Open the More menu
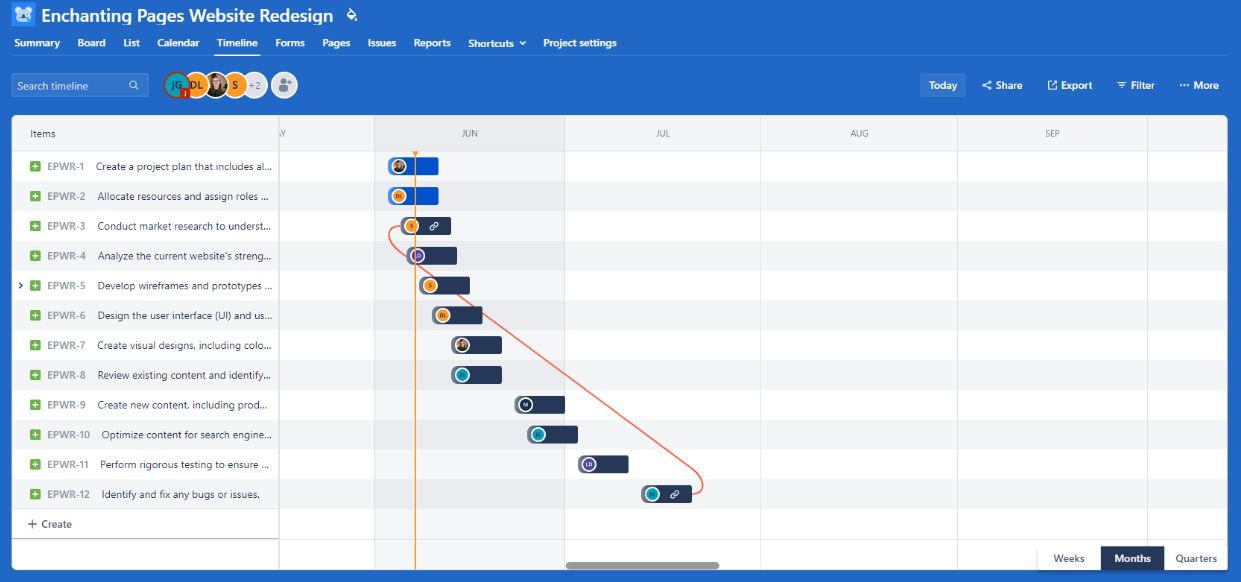The width and height of the screenshot is (1241, 582). pos(1199,86)
